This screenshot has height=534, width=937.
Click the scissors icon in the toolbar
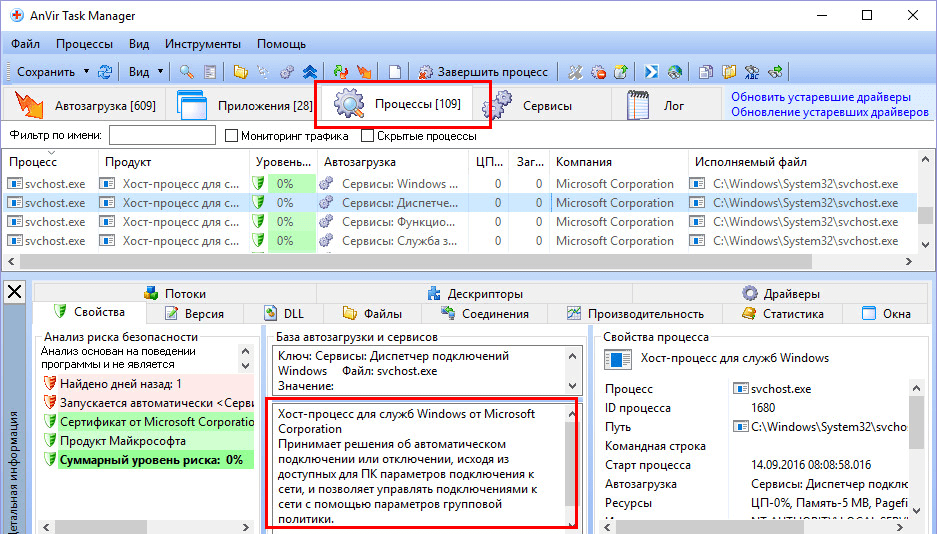575,72
